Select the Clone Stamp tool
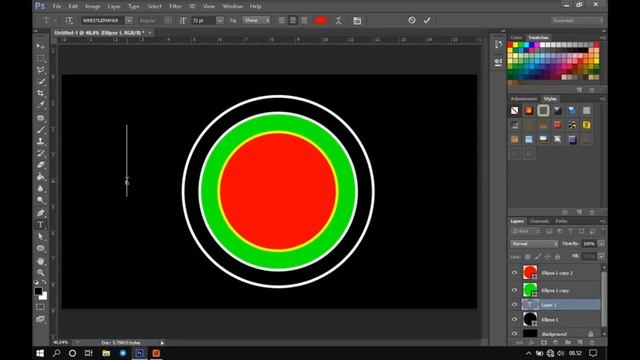This screenshot has width=640, height=360. click(40, 142)
